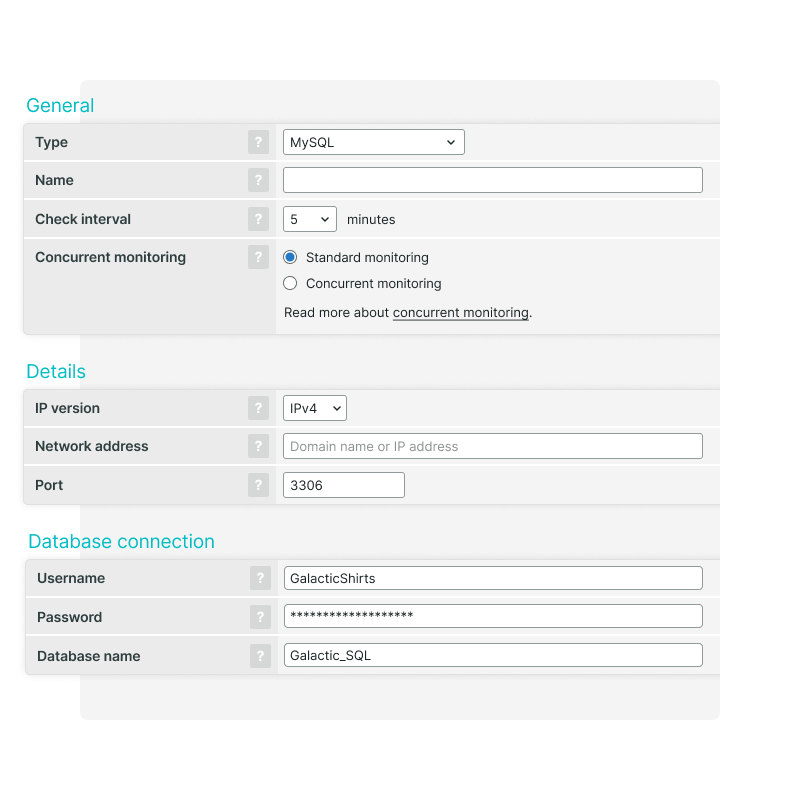Open the Type dropdown showing MySQL

[x=373, y=142]
